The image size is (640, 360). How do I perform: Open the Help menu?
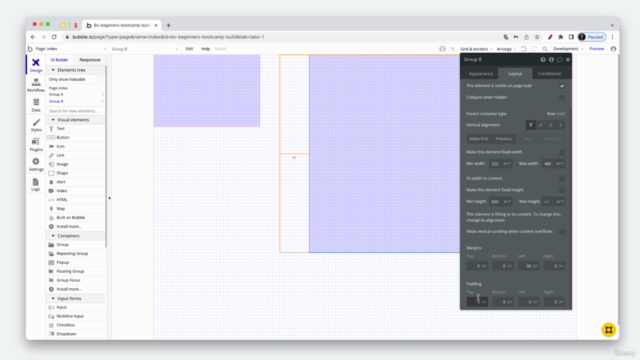coord(205,49)
